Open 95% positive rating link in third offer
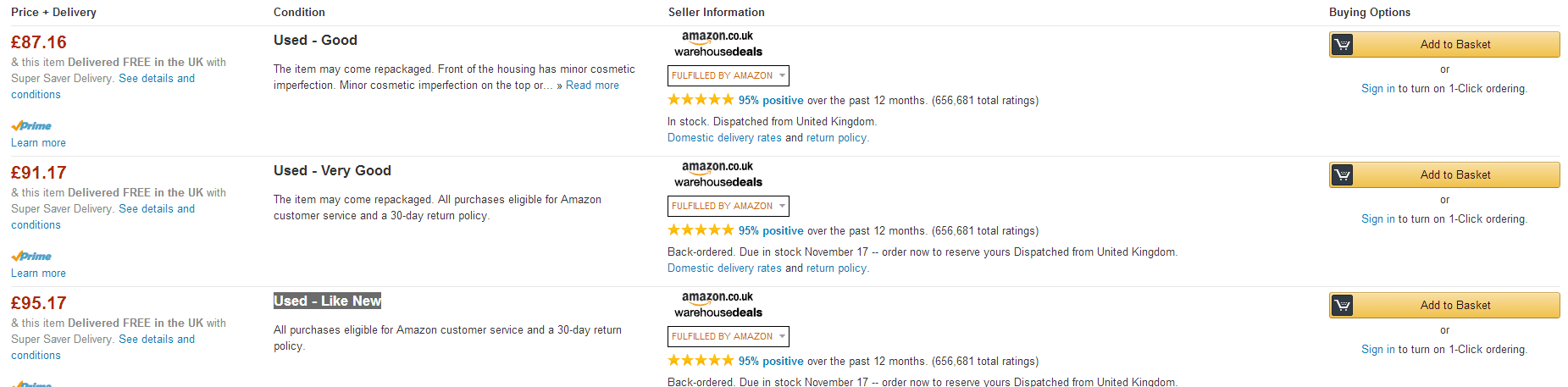 tap(771, 361)
